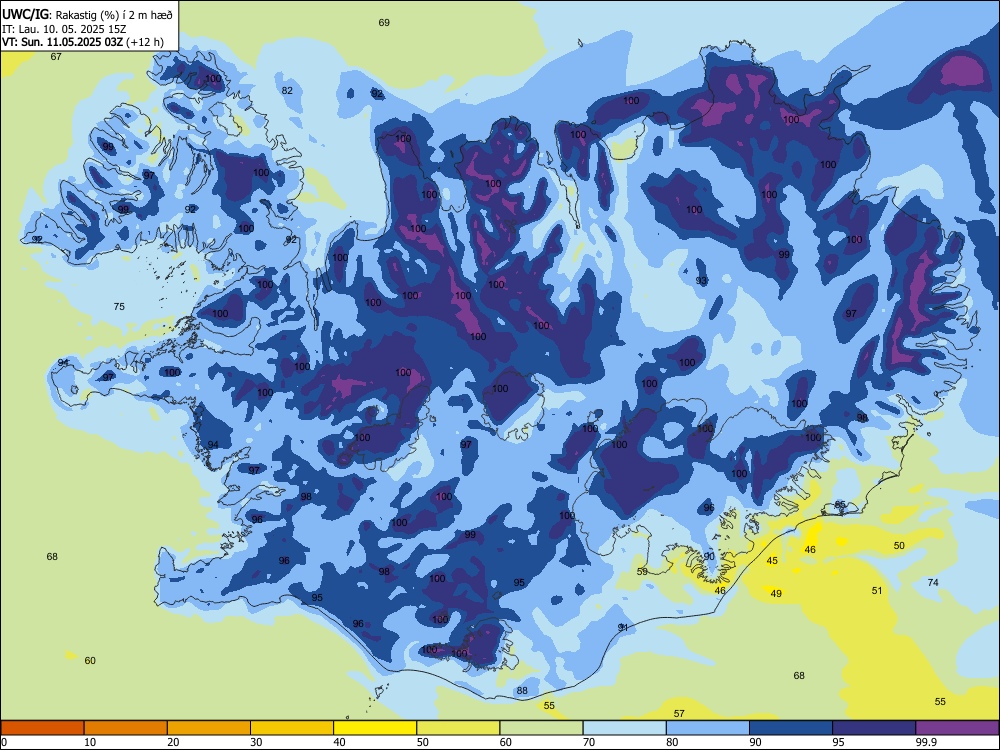The width and height of the screenshot is (1000, 750).
Task: Click the '90' humidity value on the map
Action: (709, 556)
